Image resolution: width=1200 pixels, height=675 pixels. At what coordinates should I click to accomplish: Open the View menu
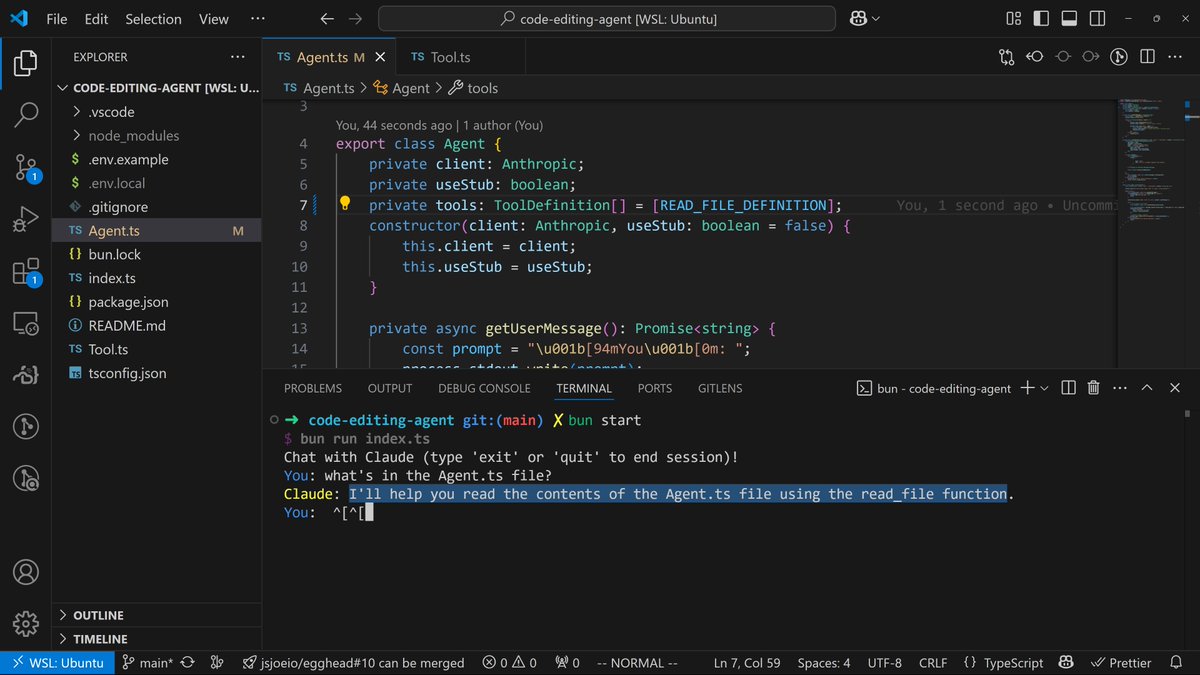pyautogui.click(x=213, y=19)
